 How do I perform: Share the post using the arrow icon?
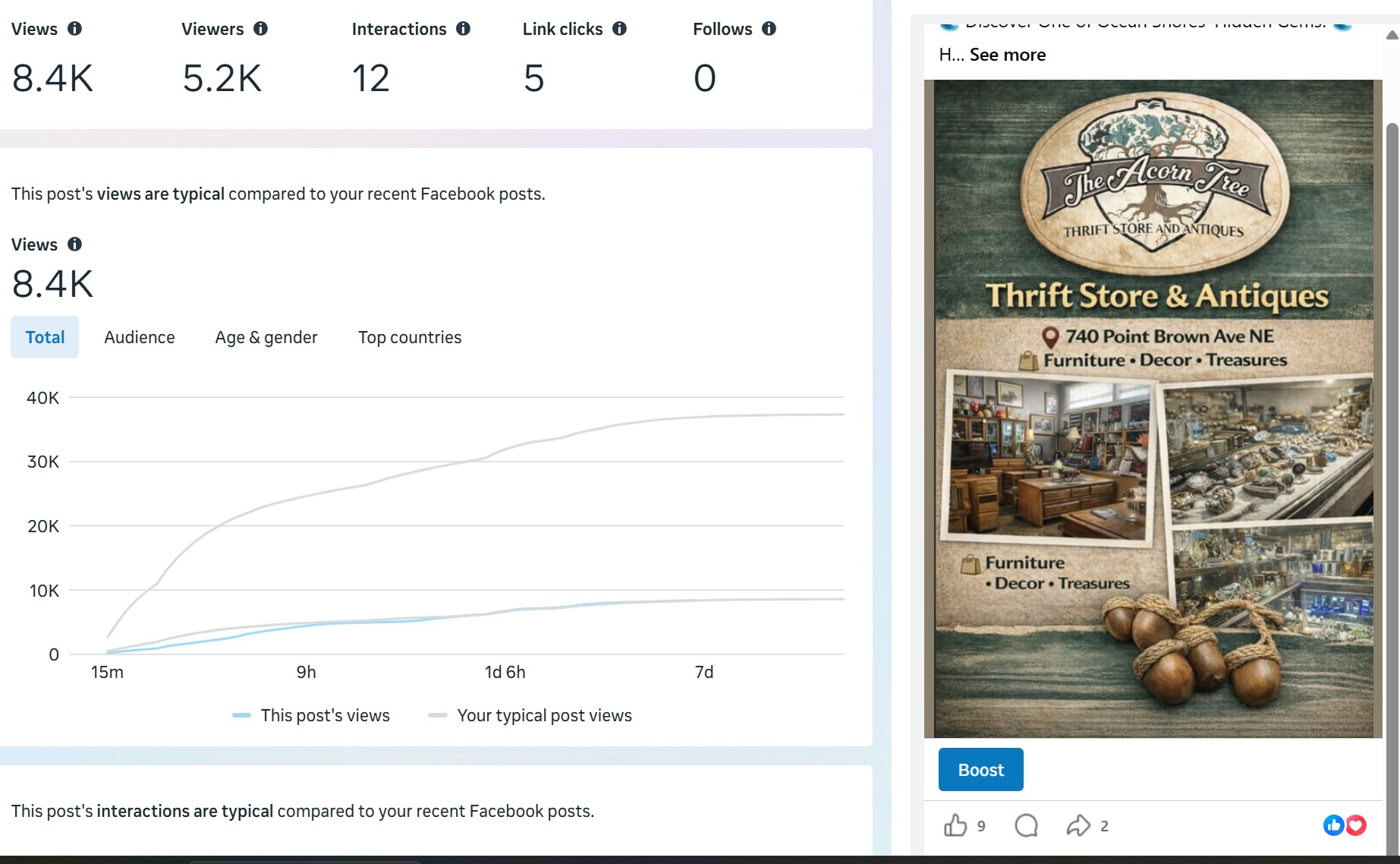tap(1078, 825)
